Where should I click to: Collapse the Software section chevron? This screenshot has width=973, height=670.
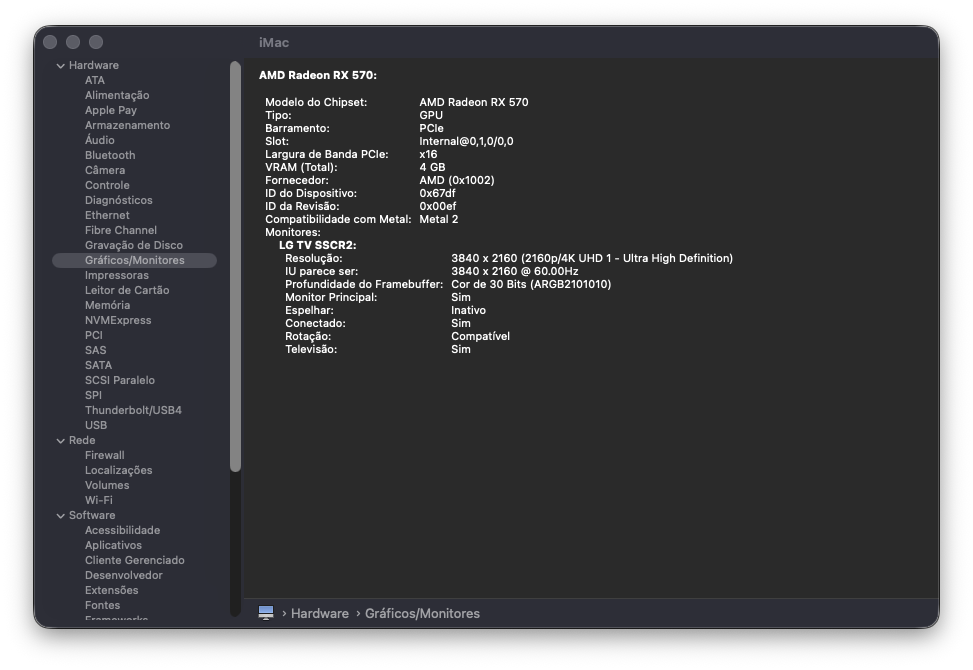(61, 516)
